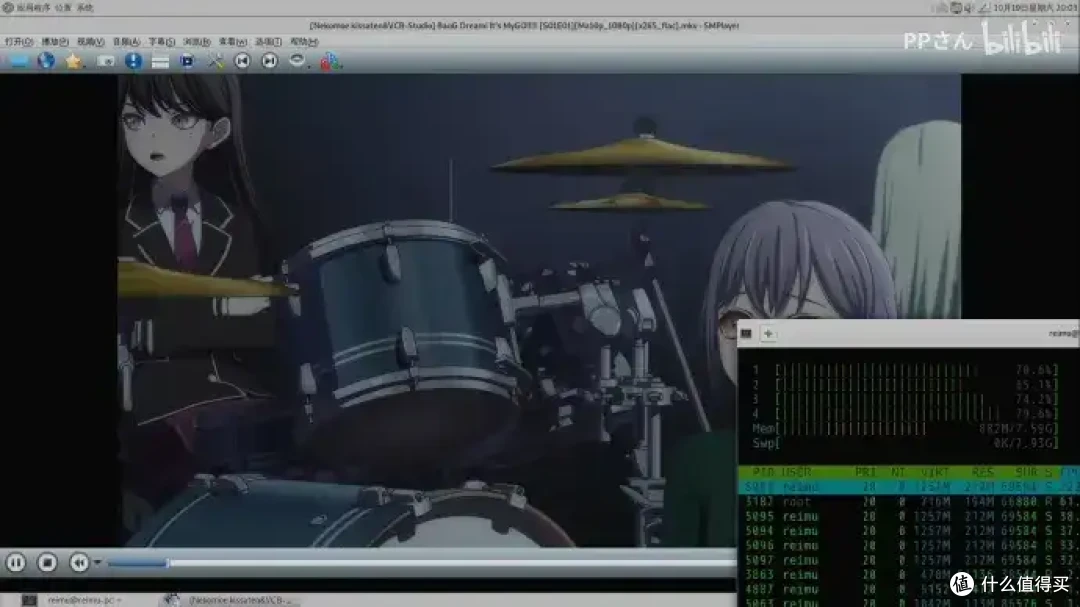Sort htop by the RES column header
The image size is (1080, 607).
(983, 472)
